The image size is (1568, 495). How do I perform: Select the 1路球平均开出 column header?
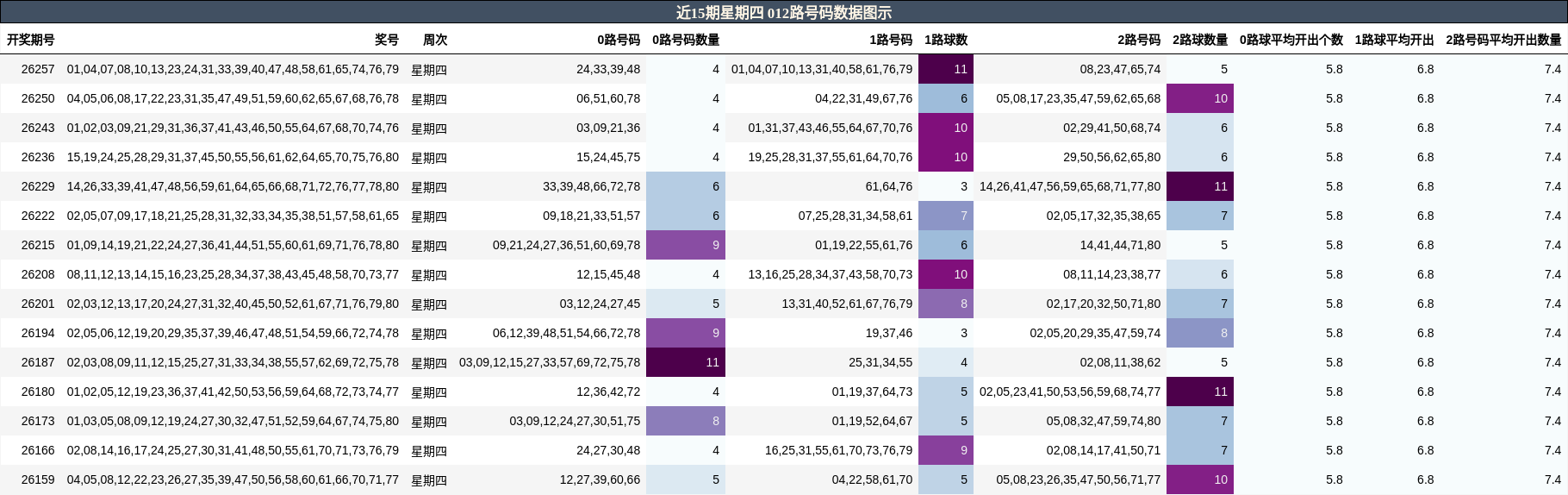(1394, 40)
